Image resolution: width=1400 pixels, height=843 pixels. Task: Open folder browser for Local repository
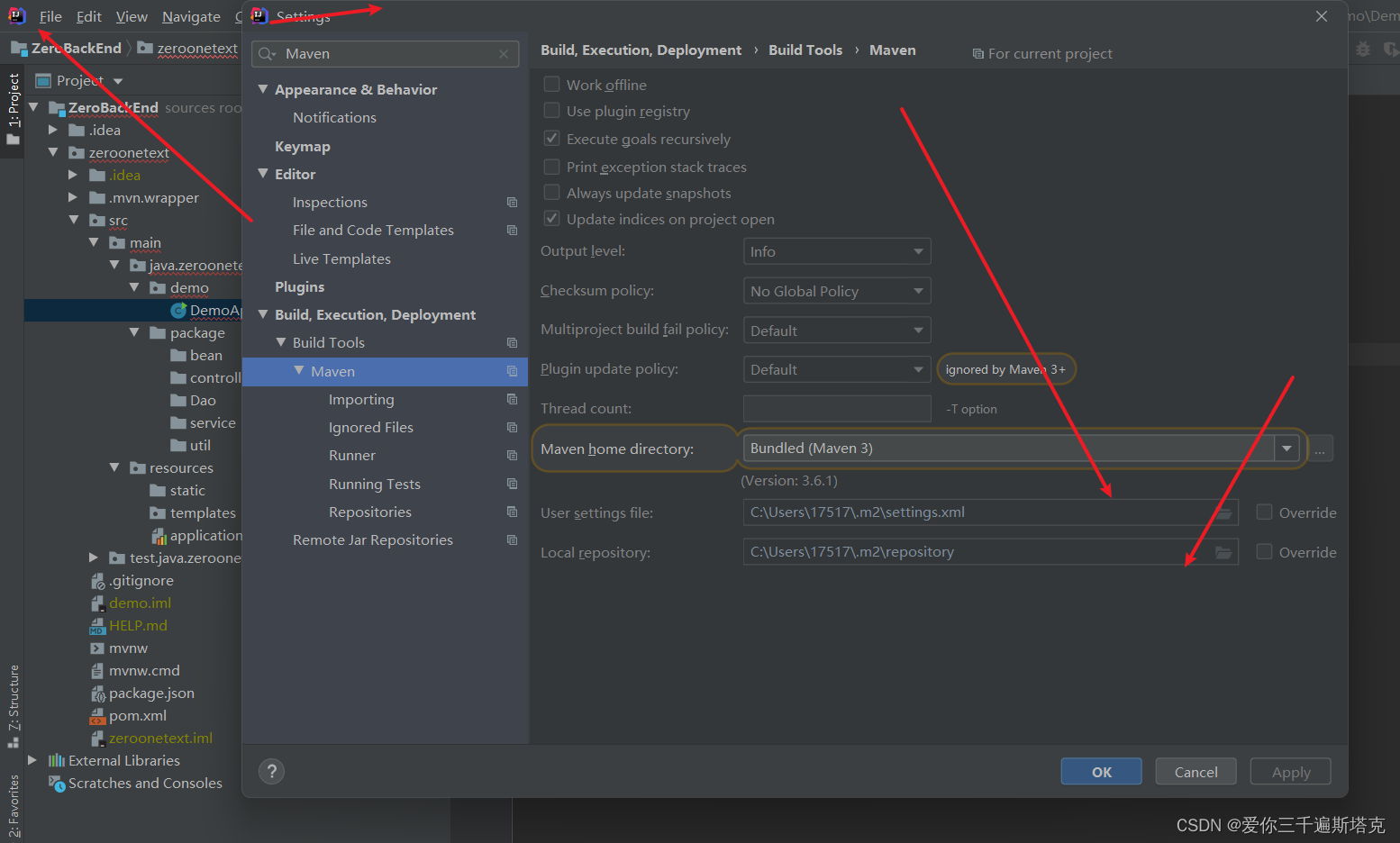(x=1223, y=552)
